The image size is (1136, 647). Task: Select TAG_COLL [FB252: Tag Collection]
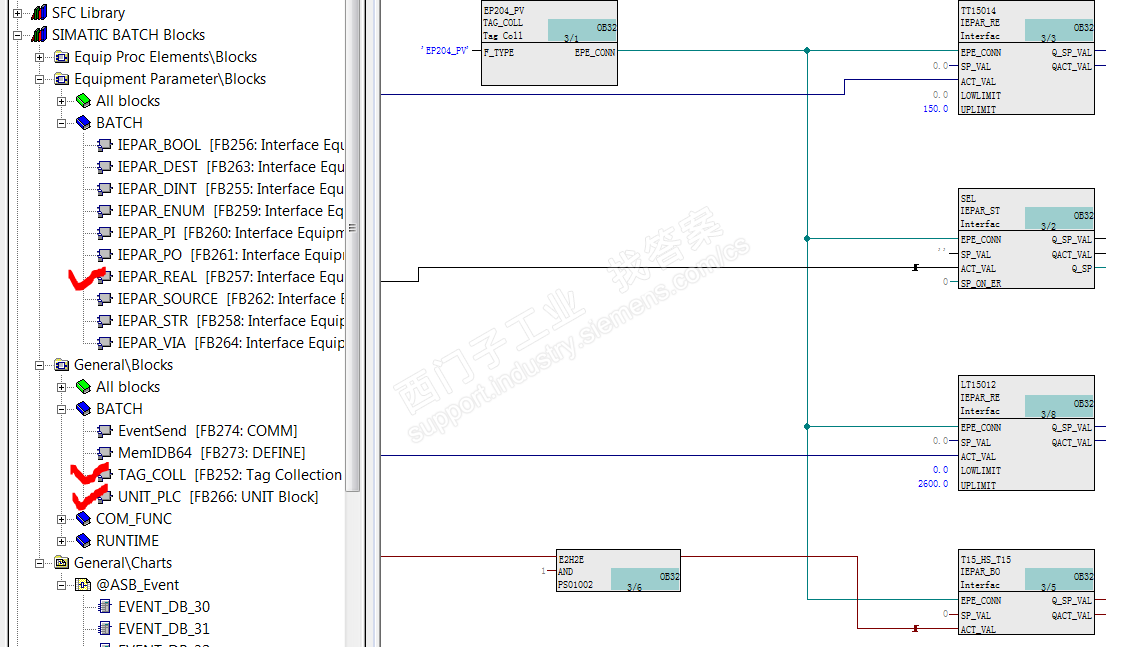point(230,475)
